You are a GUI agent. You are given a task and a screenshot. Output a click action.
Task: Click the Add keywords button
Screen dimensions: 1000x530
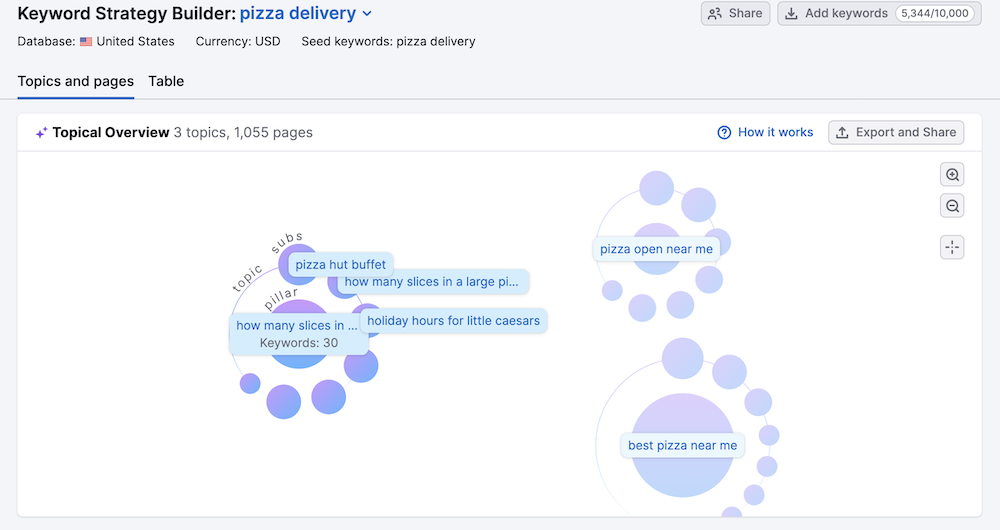(x=836, y=14)
